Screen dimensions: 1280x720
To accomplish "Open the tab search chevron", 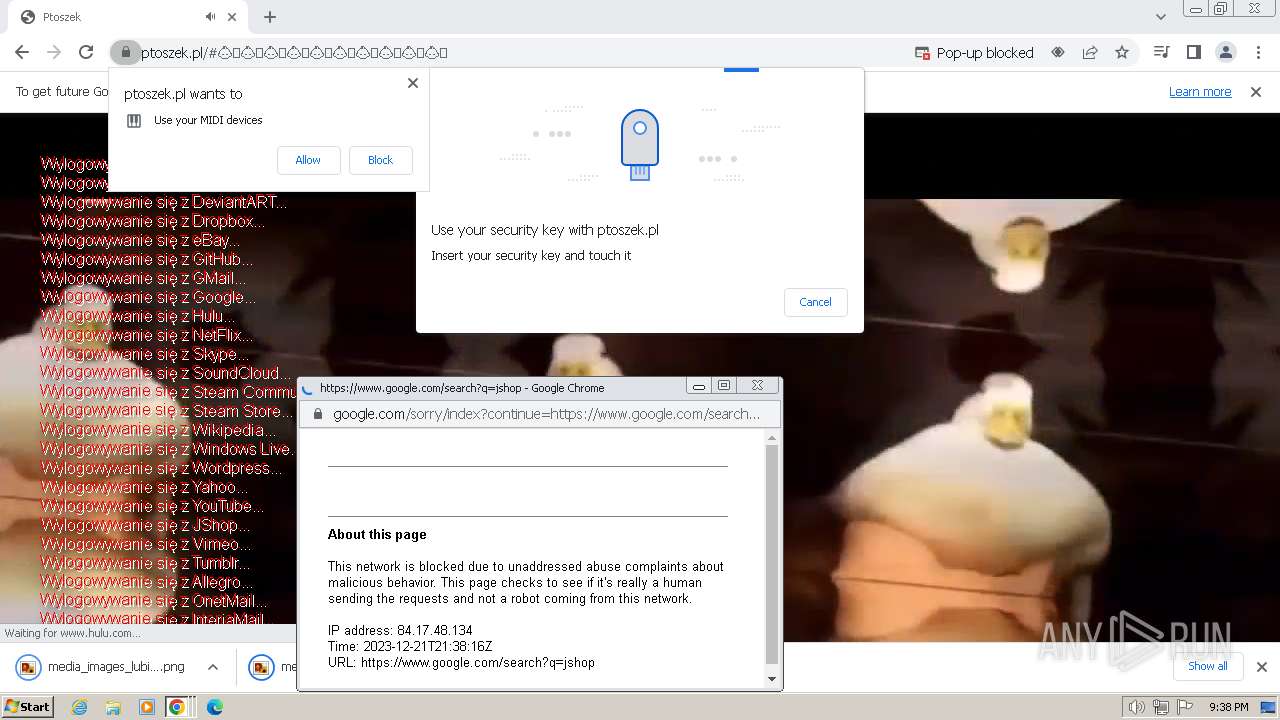I will [x=1161, y=17].
